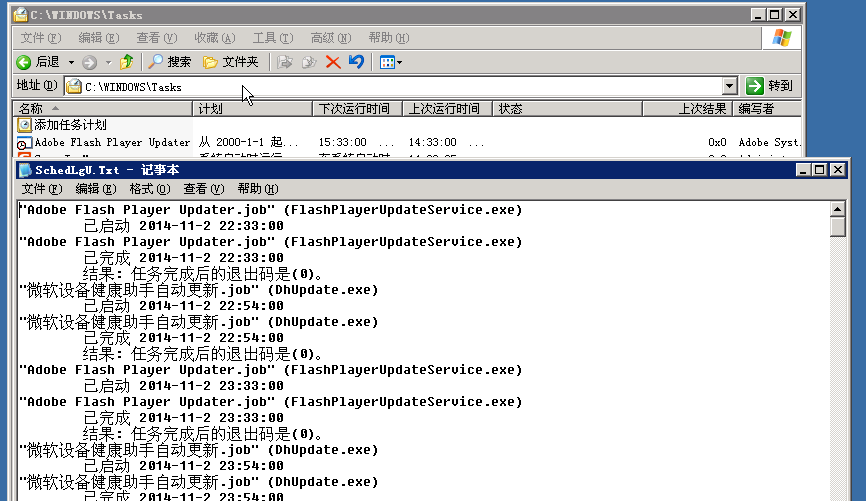Toggle the 文件夹 folders pane button
This screenshot has height=501, width=866.
230,62
